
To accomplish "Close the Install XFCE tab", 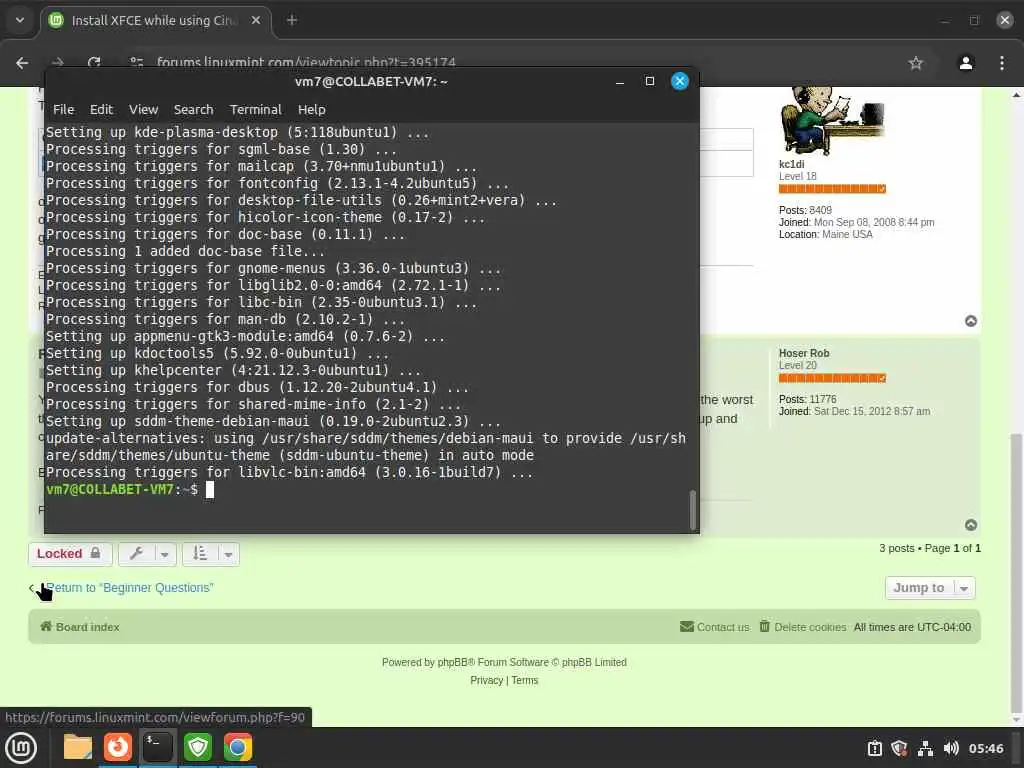I will click(x=256, y=20).
